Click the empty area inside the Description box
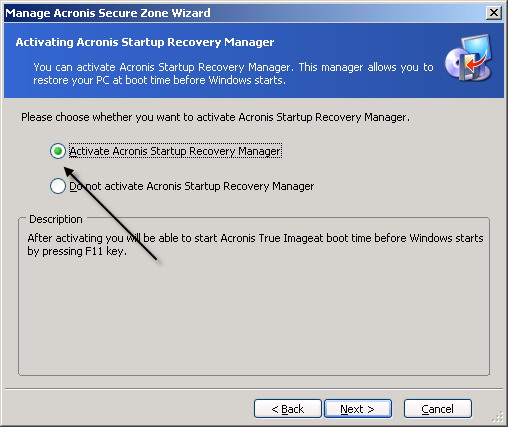 tap(253, 317)
